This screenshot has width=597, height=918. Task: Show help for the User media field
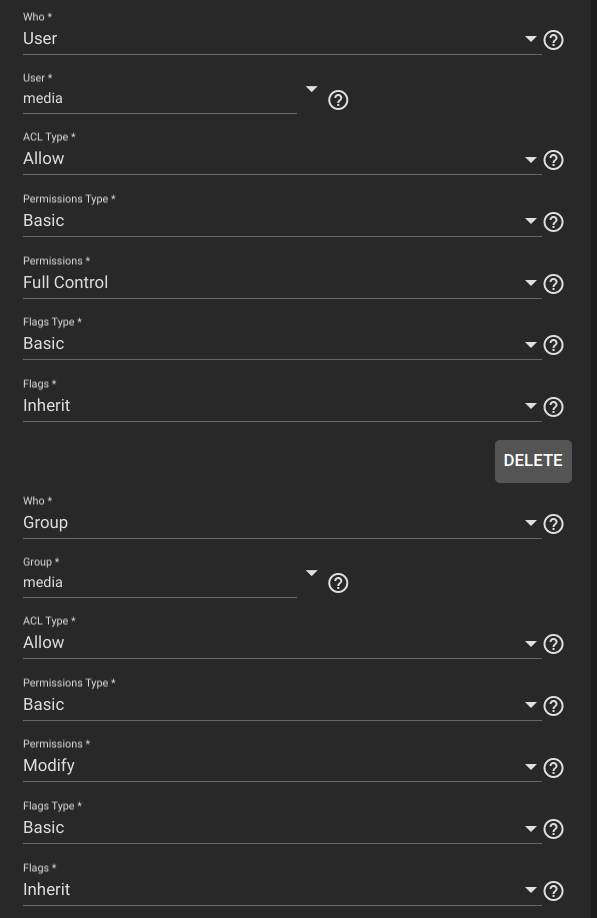pyautogui.click(x=338, y=100)
